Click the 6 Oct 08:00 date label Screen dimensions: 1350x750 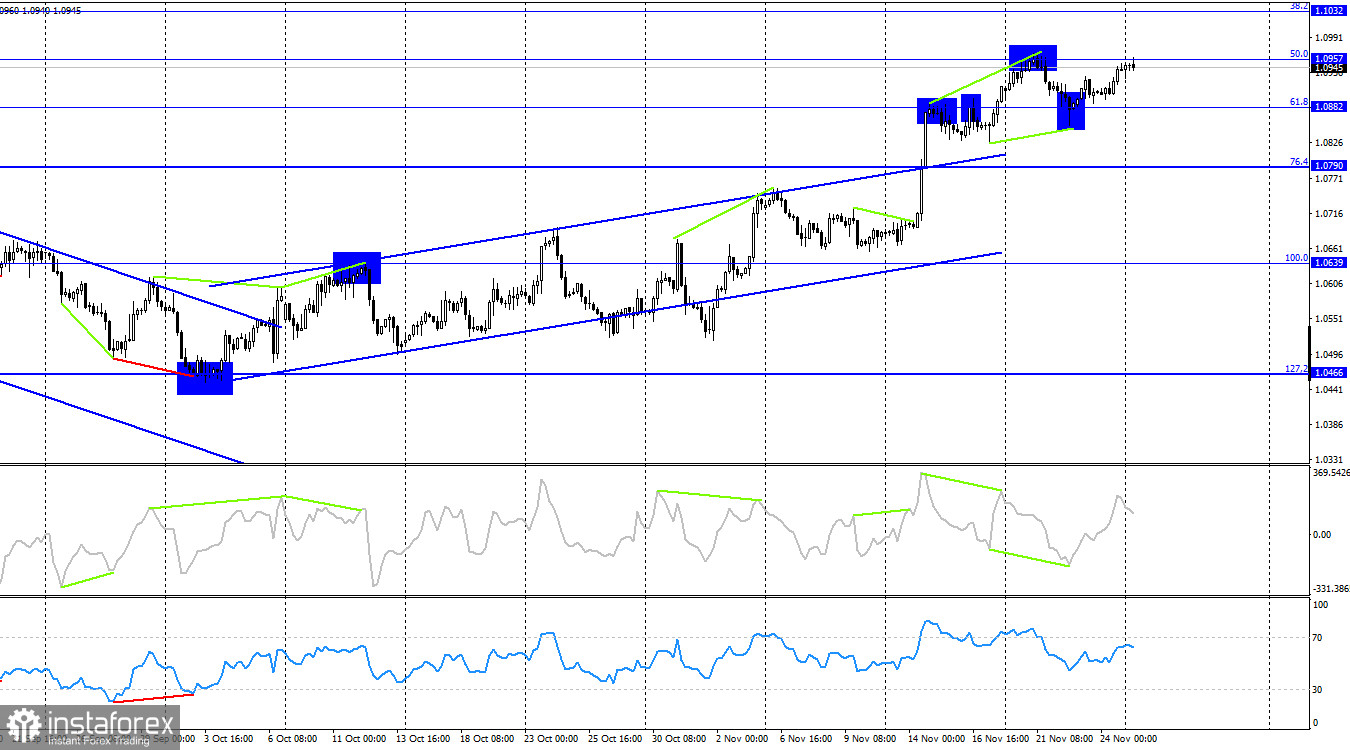click(291, 739)
